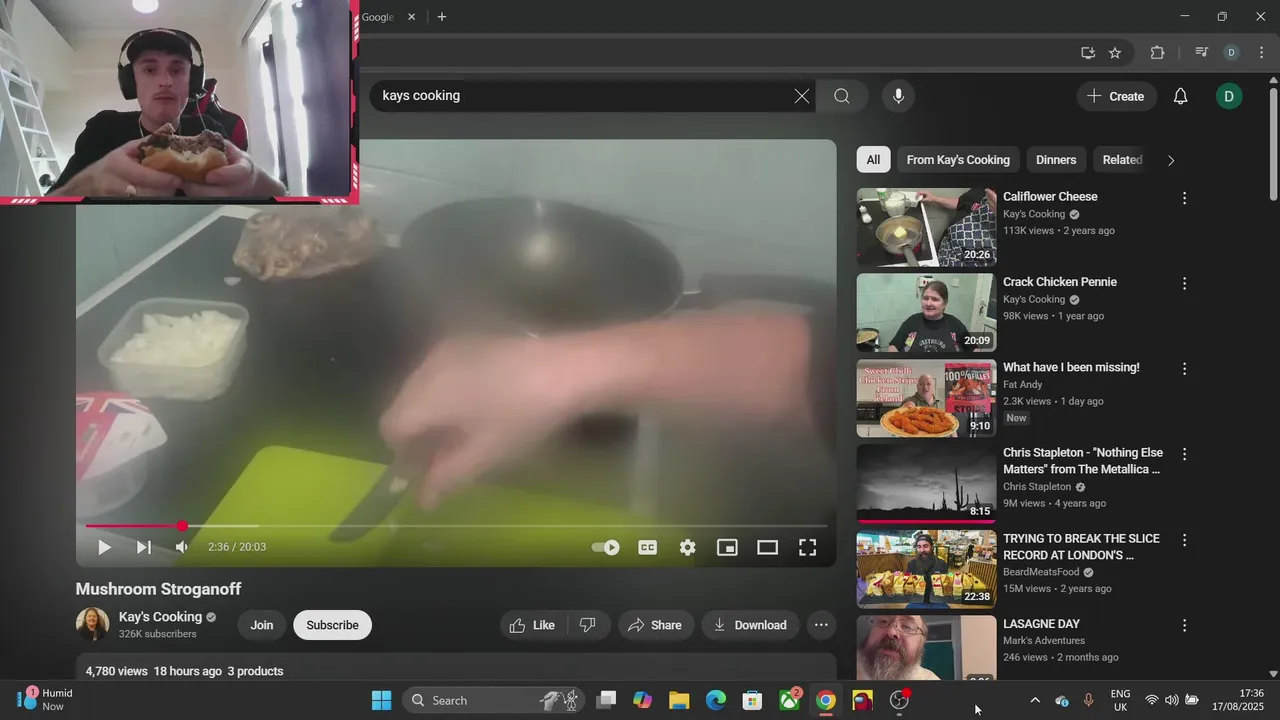Enter full screen mode
The height and width of the screenshot is (720, 1280).
pyautogui.click(x=807, y=547)
